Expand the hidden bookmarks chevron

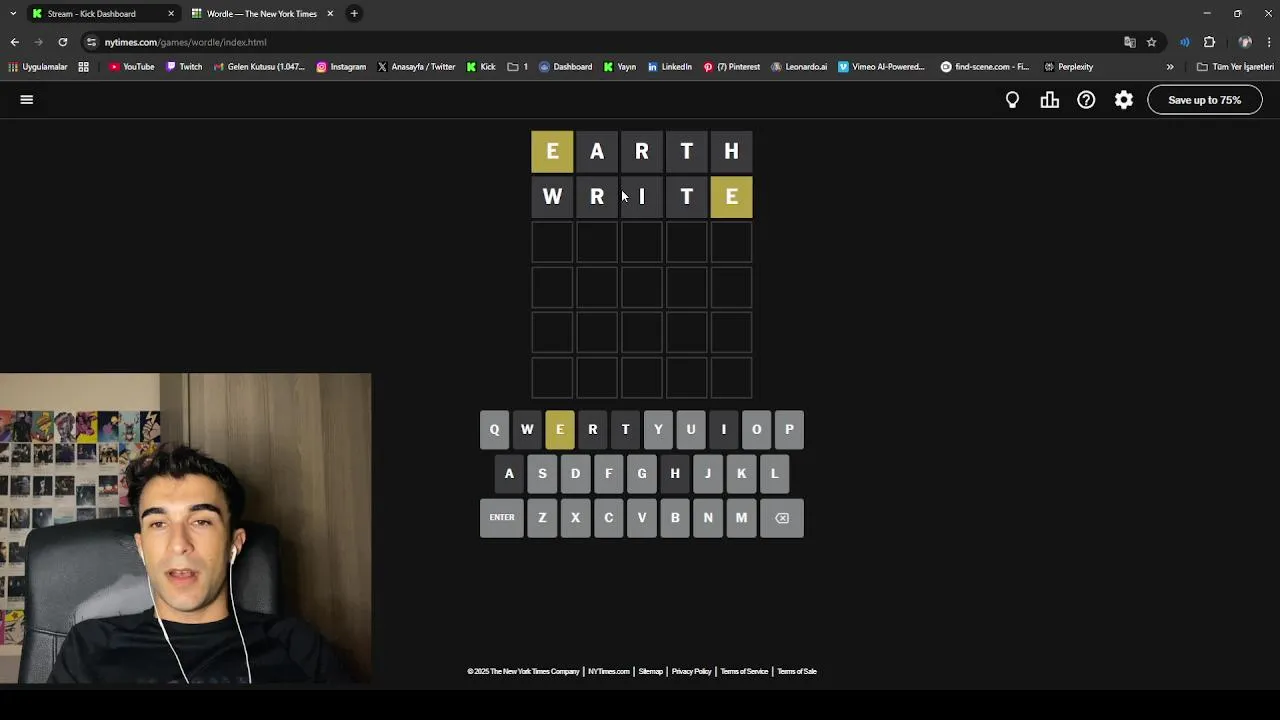click(1170, 67)
